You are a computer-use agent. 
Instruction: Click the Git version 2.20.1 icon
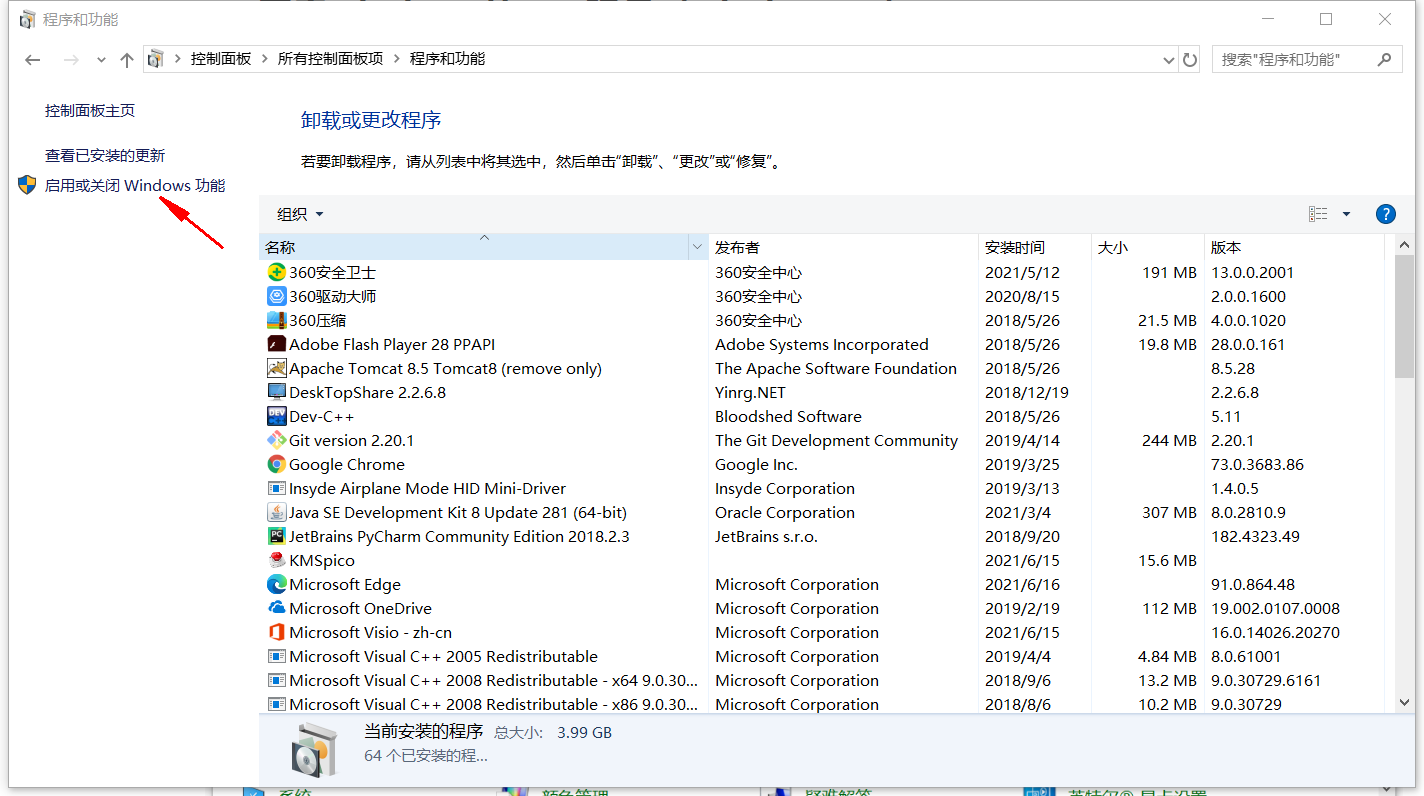click(277, 440)
